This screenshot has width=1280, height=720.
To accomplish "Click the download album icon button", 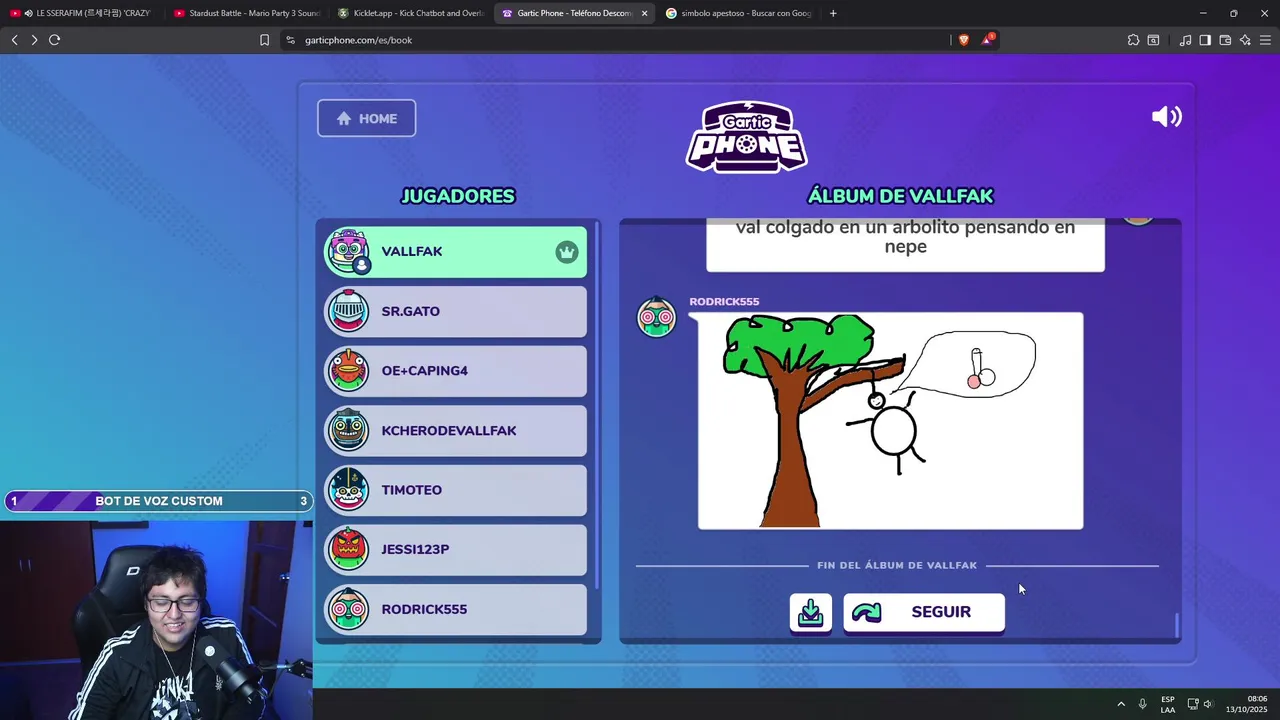I will 810,612.
